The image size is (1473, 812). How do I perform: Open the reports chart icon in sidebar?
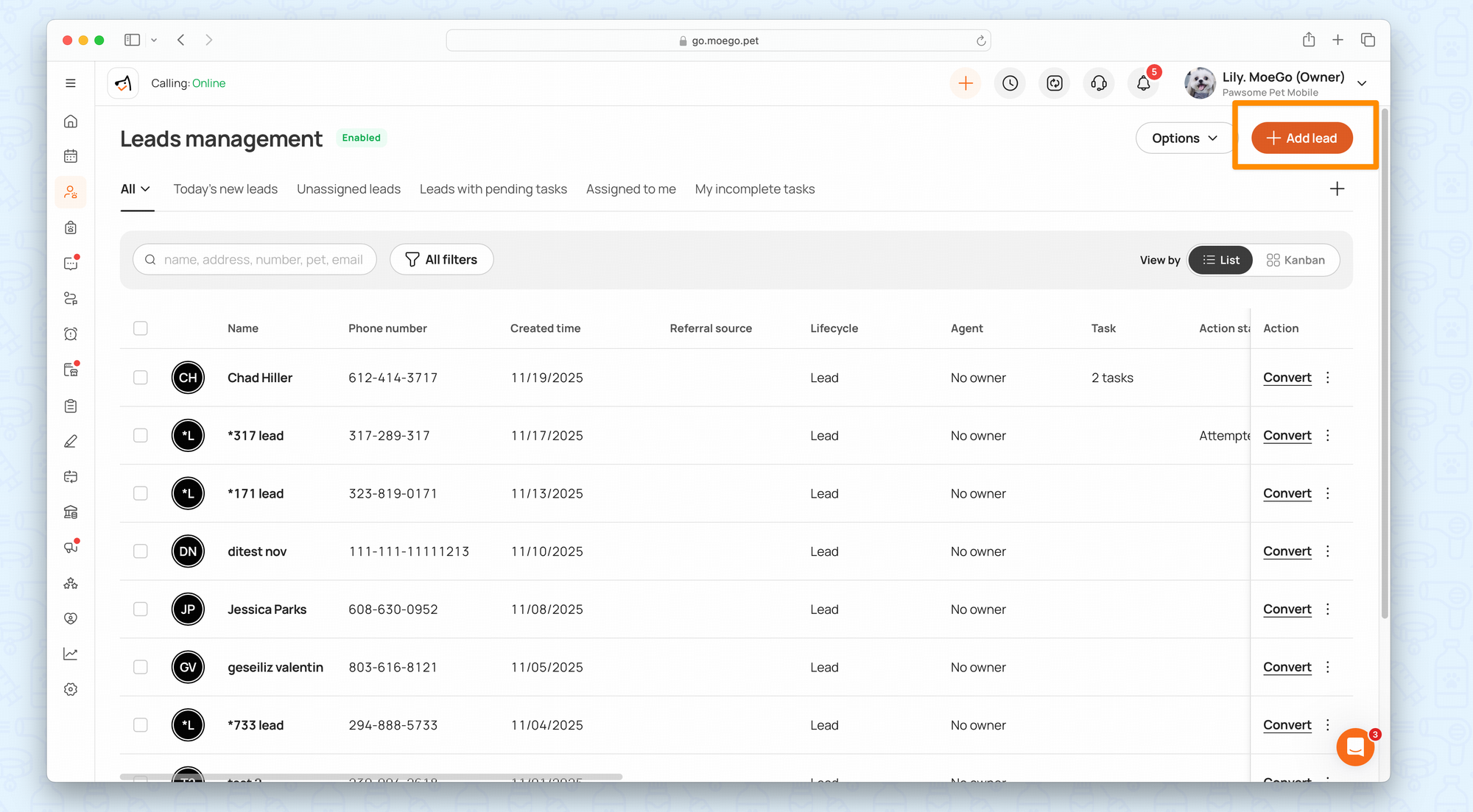(x=71, y=654)
